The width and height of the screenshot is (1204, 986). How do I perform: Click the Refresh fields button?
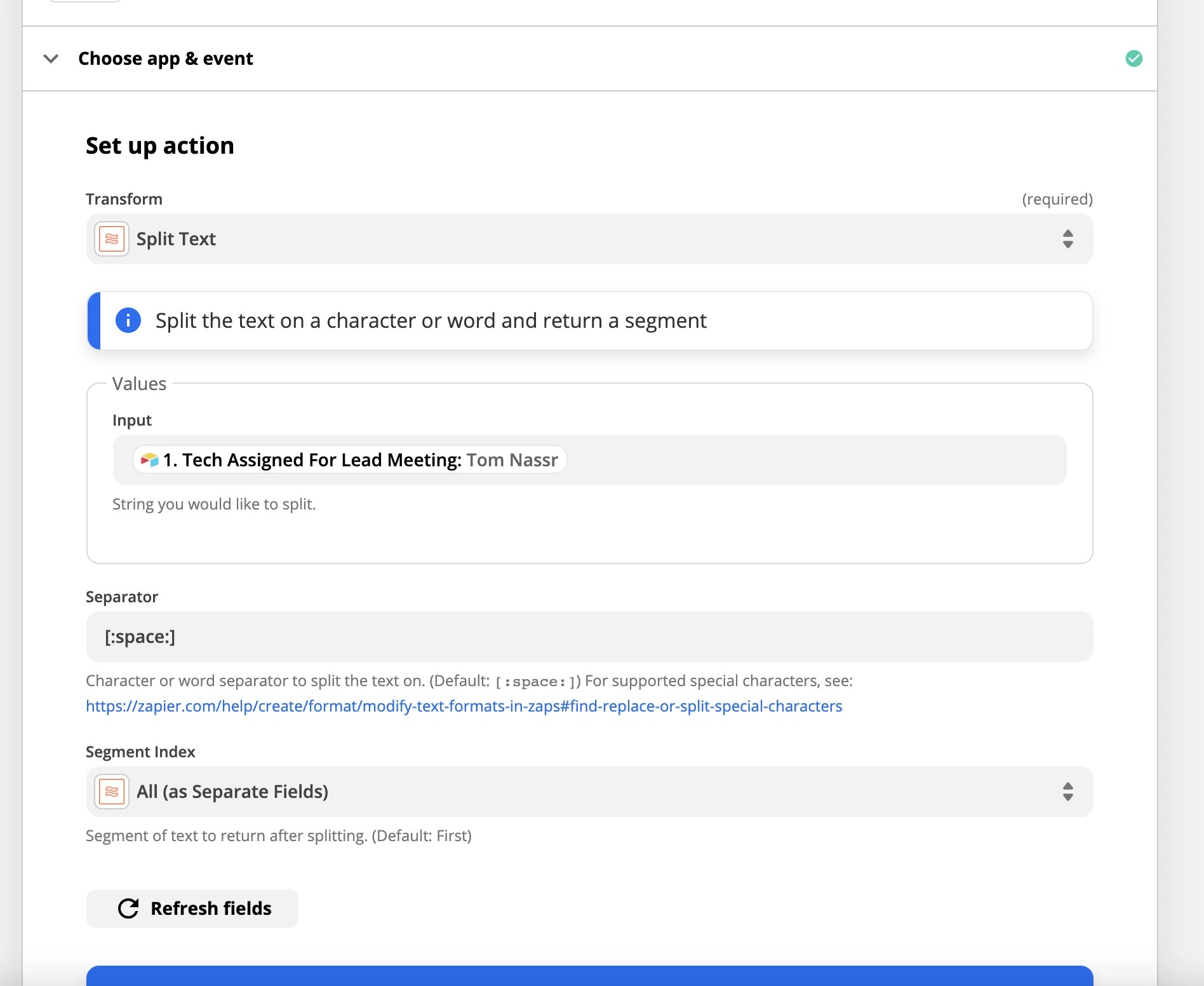click(192, 908)
